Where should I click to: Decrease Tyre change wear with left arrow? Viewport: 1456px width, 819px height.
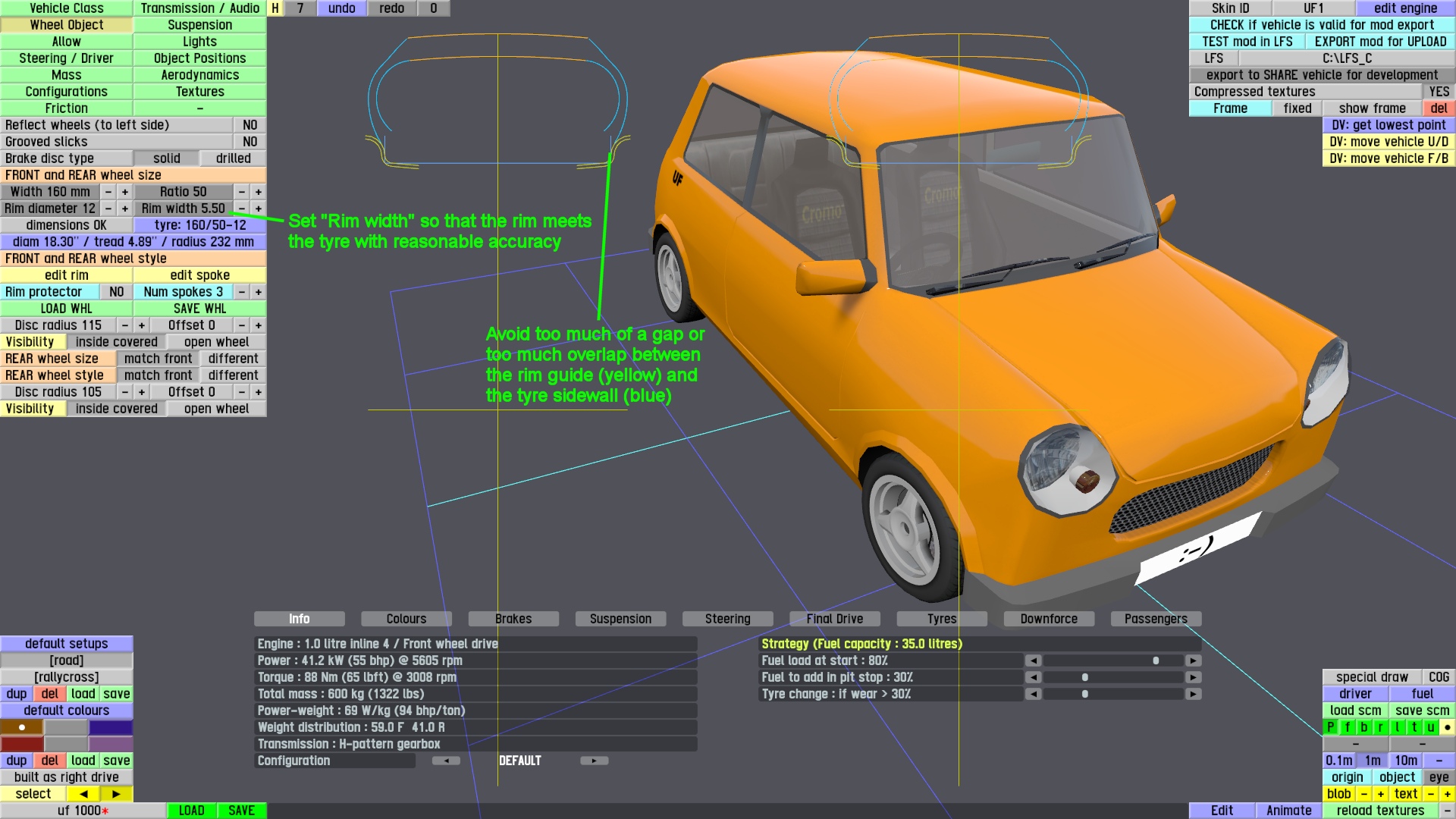pos(1033,694)
